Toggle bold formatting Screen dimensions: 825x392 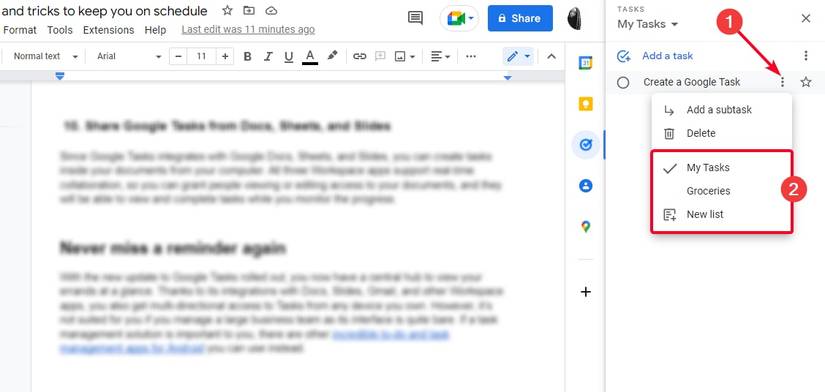(x=248, y=56)
